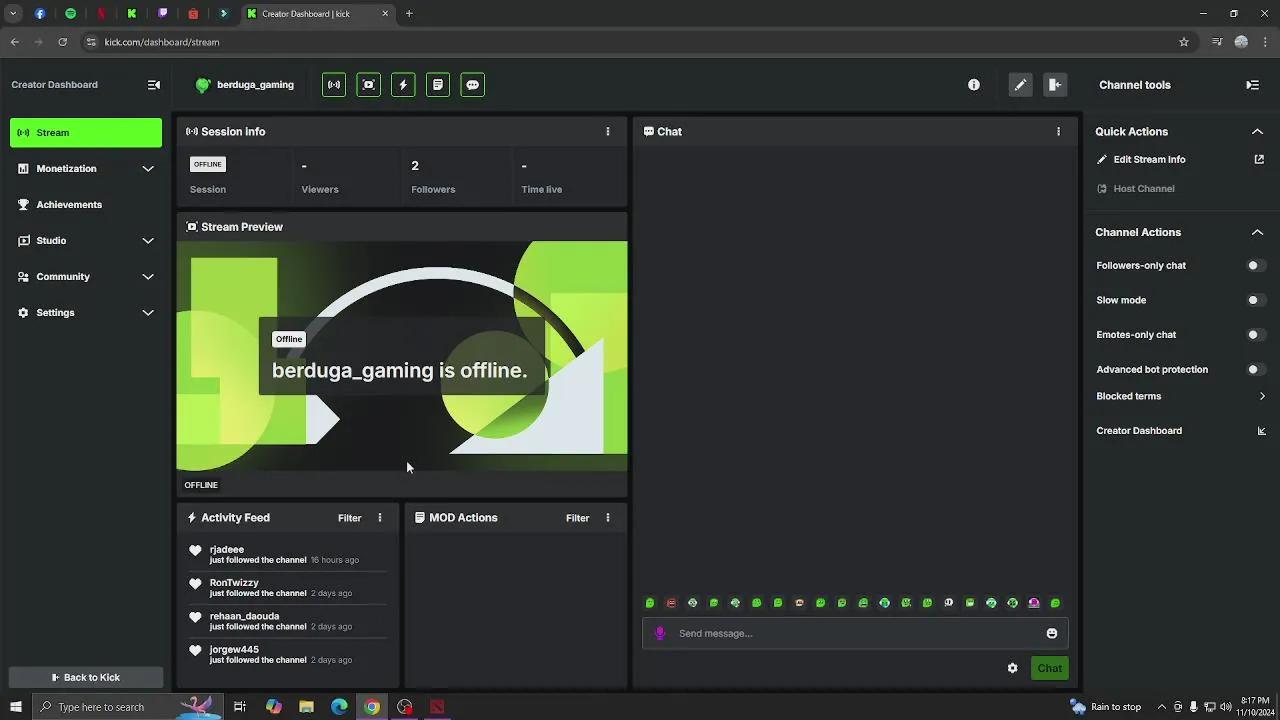This screenshot has height=720, width=1280.
Task: Open rjadeee follower entry in Activity Feed
Action: (x=287, y=554)
